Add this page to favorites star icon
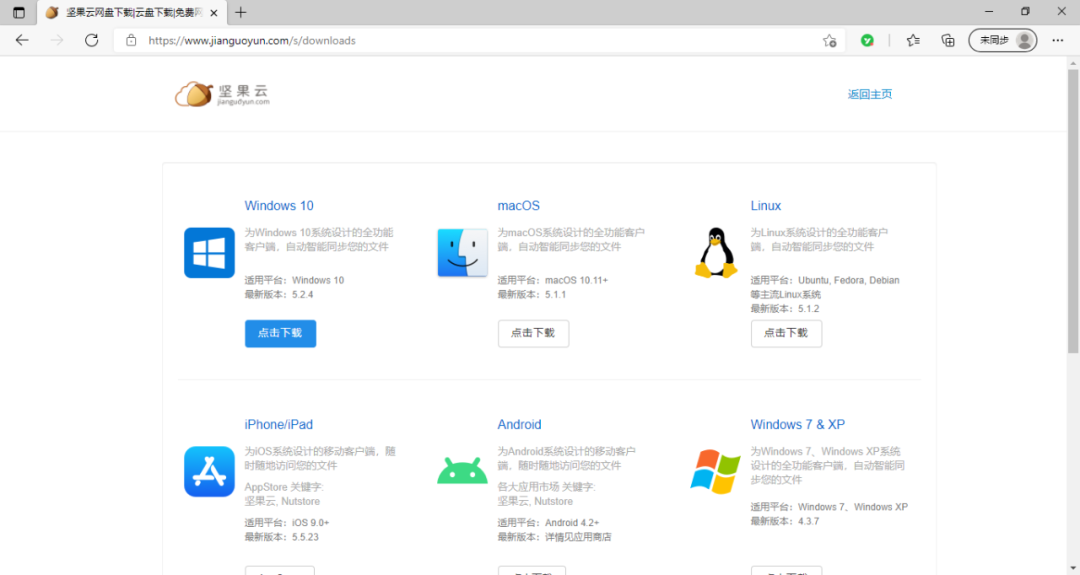Image resolution: width=1080 pixels, height=575 pixels. click(829, 41)
